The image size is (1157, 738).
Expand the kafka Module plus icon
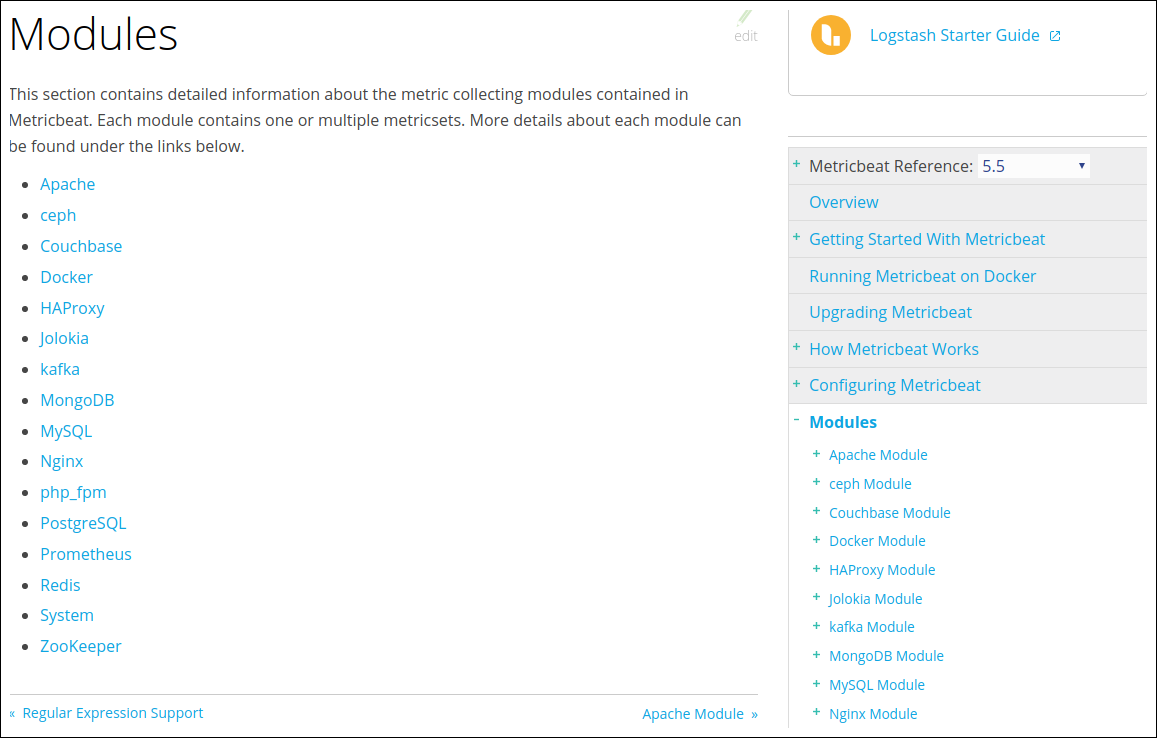(x=816, y=625)
